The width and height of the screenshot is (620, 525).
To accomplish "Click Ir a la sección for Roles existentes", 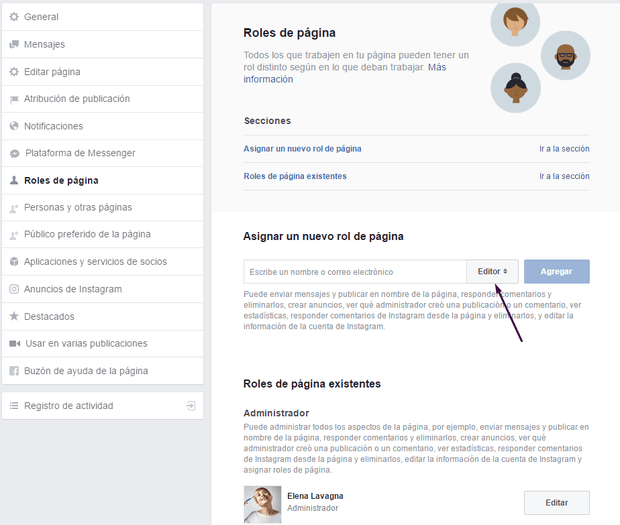I will (564, 176).
